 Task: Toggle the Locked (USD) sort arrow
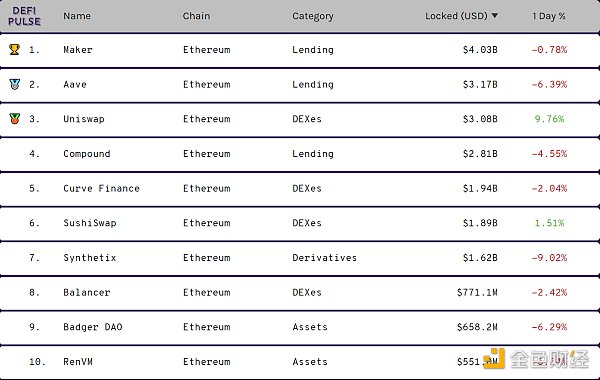point(494,15)
